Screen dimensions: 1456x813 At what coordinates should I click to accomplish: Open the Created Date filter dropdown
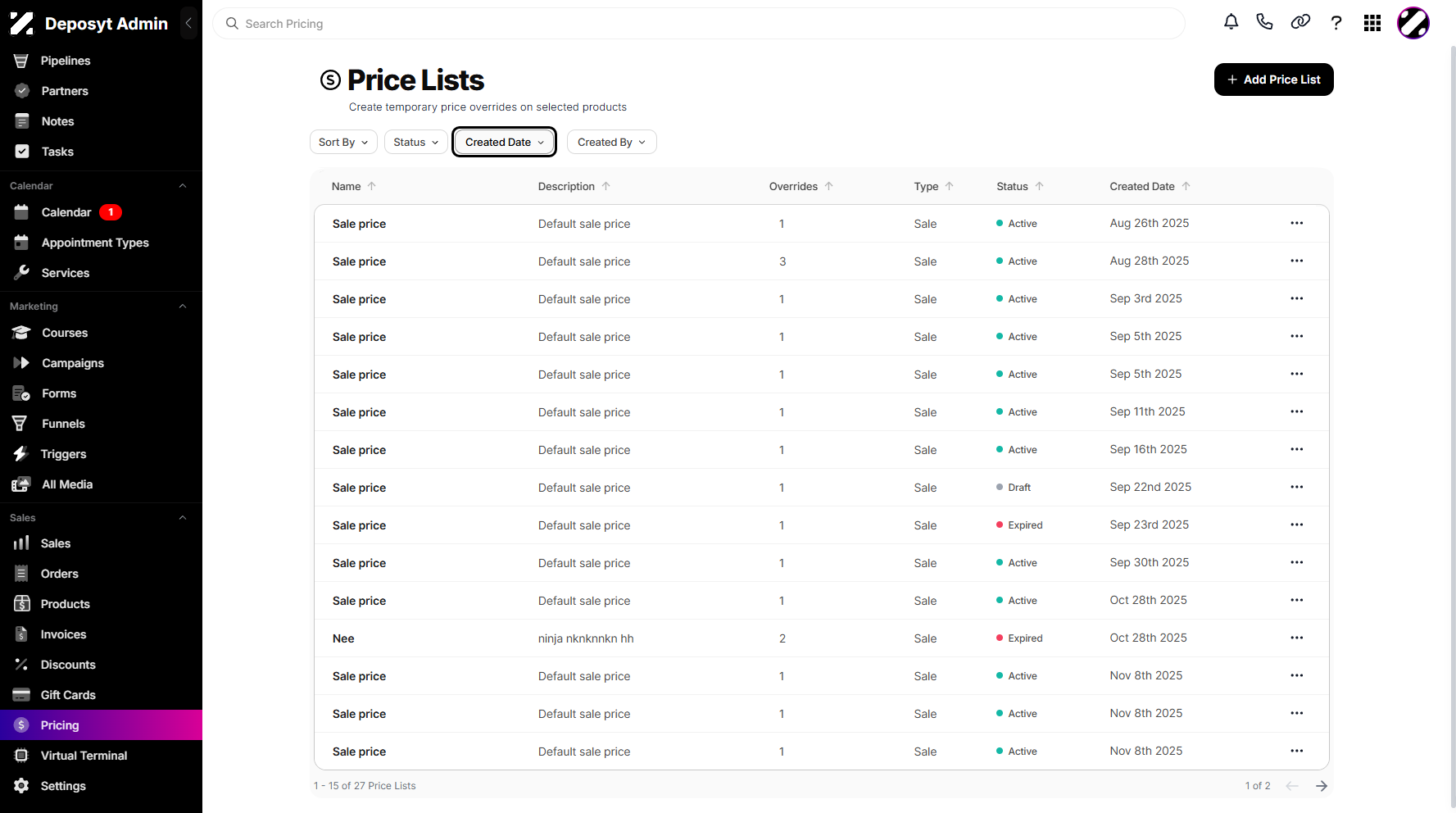click(x=505, y=142)
